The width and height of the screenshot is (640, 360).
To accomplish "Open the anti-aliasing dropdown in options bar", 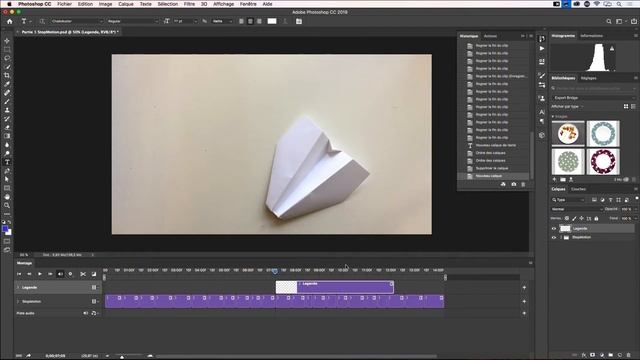I will click(x=222, y=21).
